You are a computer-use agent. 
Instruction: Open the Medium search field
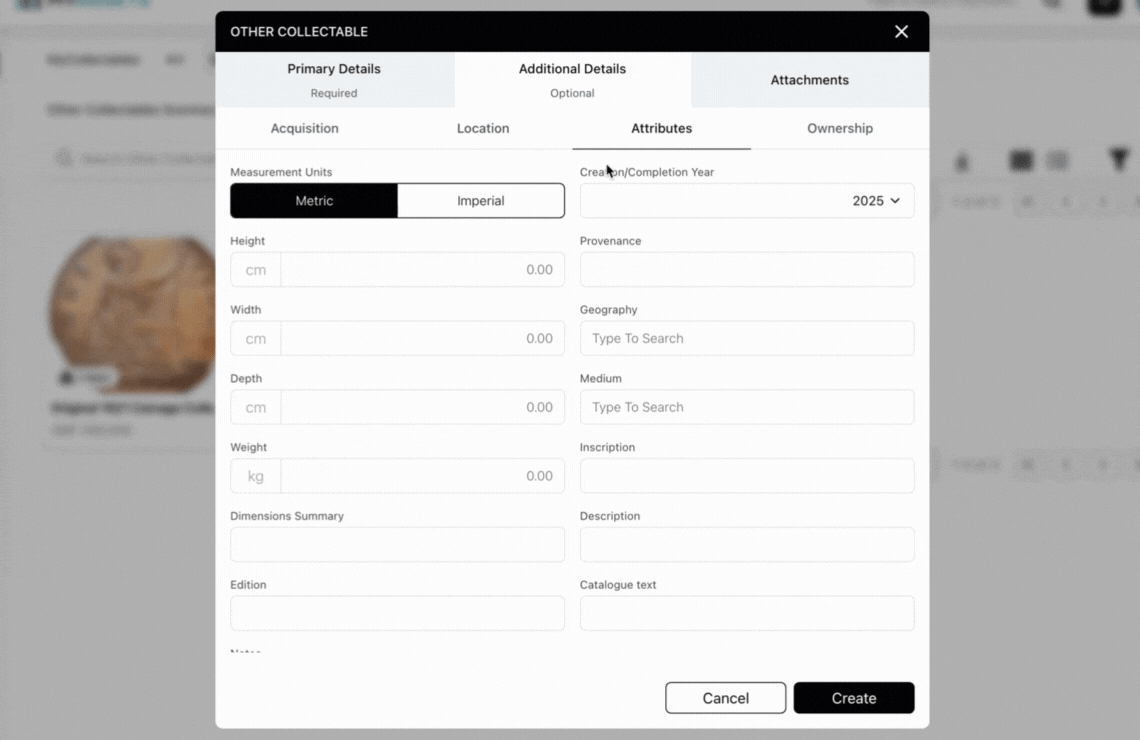[746, 408]
